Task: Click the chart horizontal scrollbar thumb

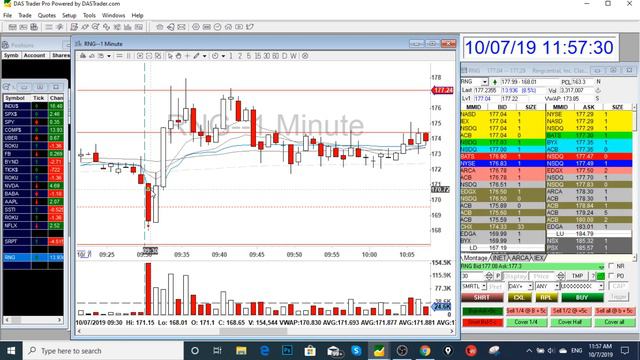Action: coord(253,331)
